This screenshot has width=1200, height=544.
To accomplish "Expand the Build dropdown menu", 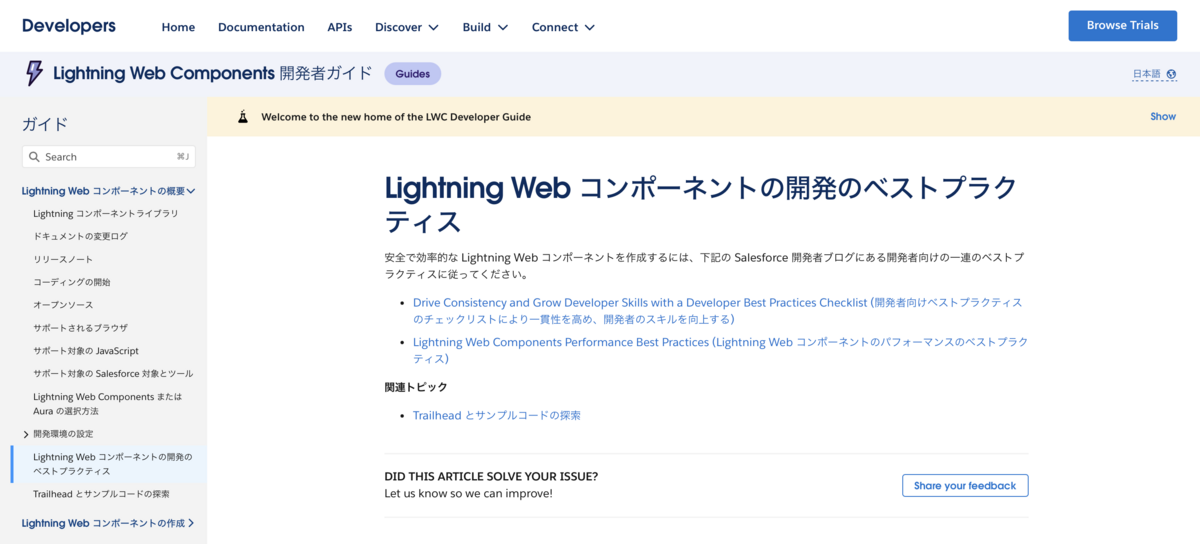I will tap(485, 27).
